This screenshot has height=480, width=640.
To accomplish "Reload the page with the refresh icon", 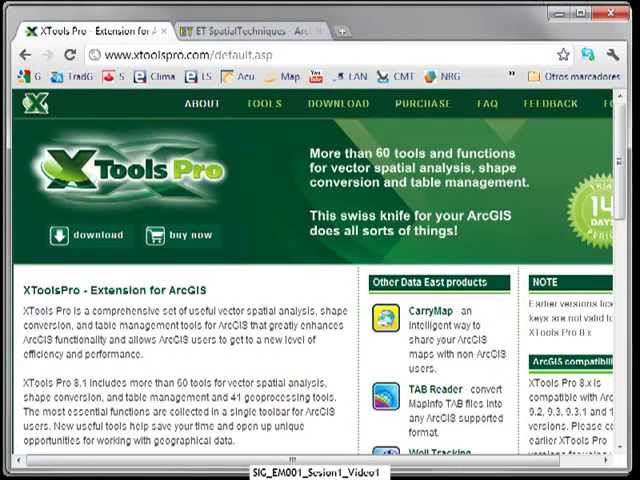I will coord(70,54).
